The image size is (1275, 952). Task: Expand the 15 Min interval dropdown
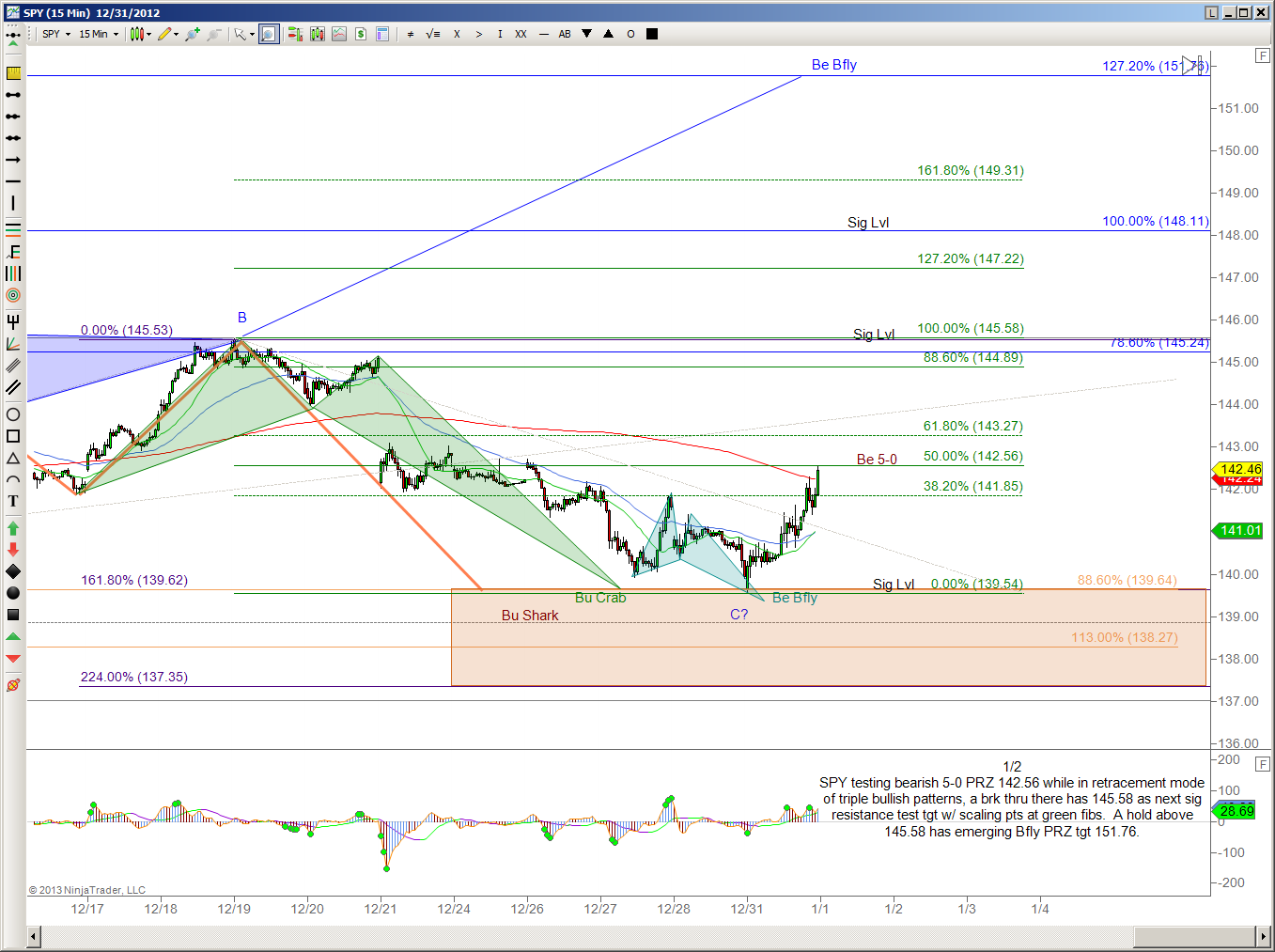pyautogui.click(x=99, y=34)
